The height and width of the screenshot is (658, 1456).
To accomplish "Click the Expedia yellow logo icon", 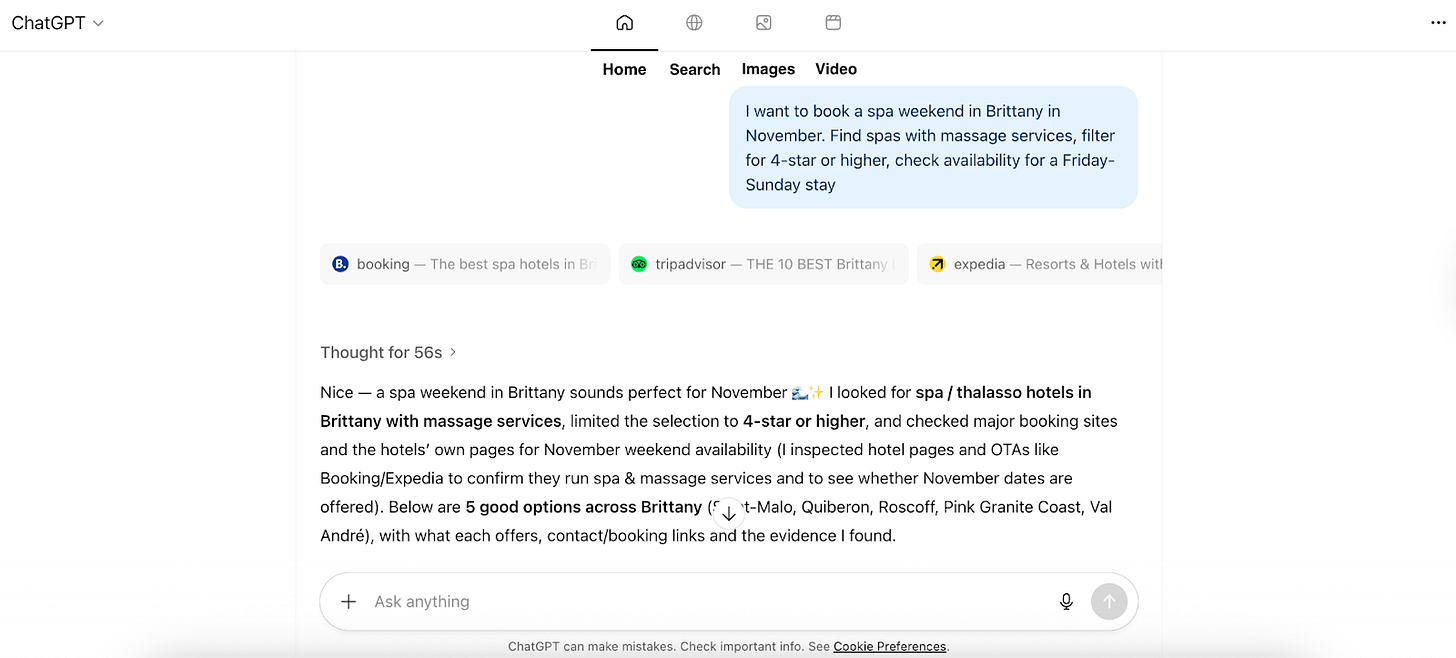I will click(937, 264).
